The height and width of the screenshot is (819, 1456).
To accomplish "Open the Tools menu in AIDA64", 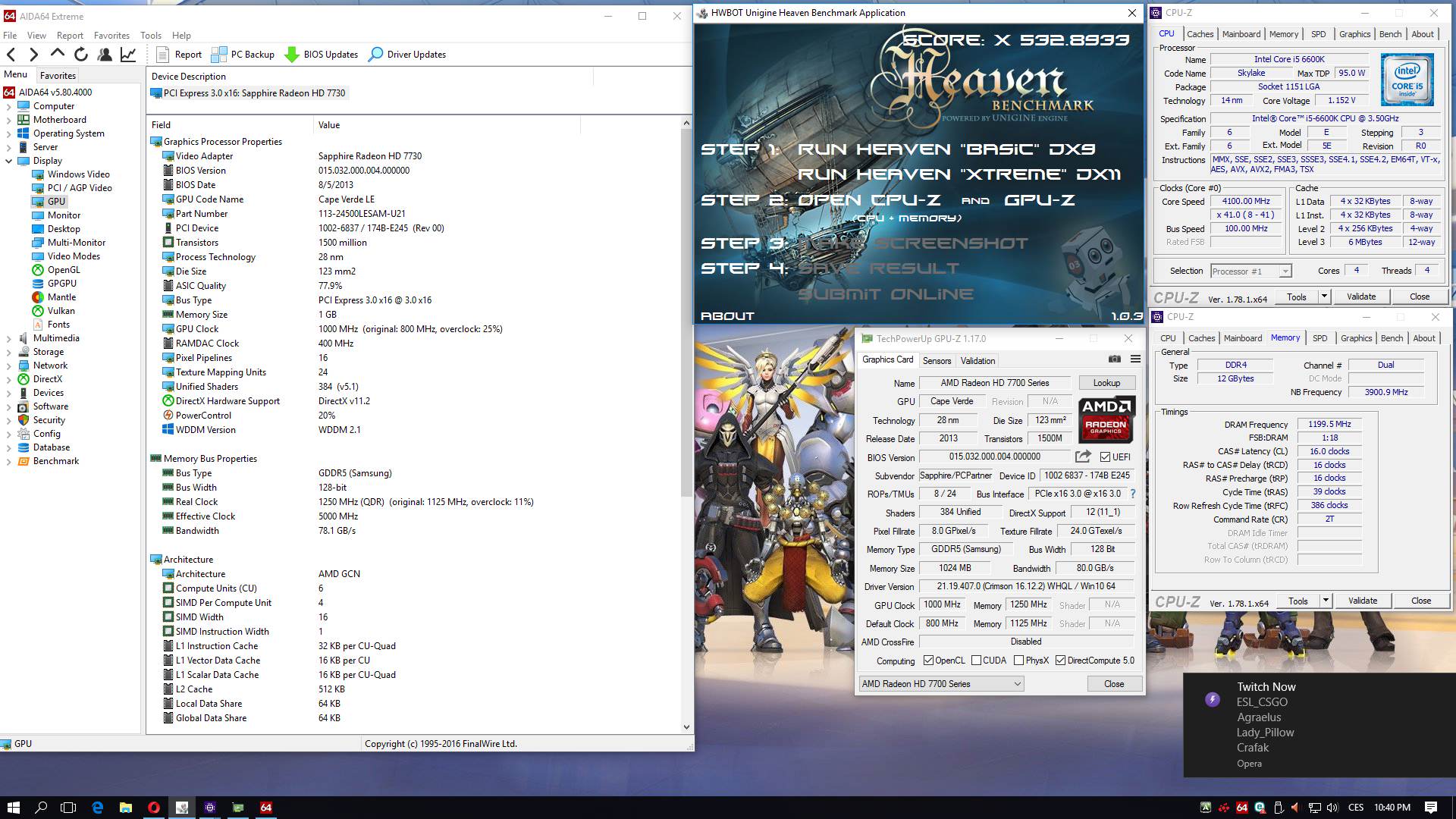I will click(x=150, y=35).
